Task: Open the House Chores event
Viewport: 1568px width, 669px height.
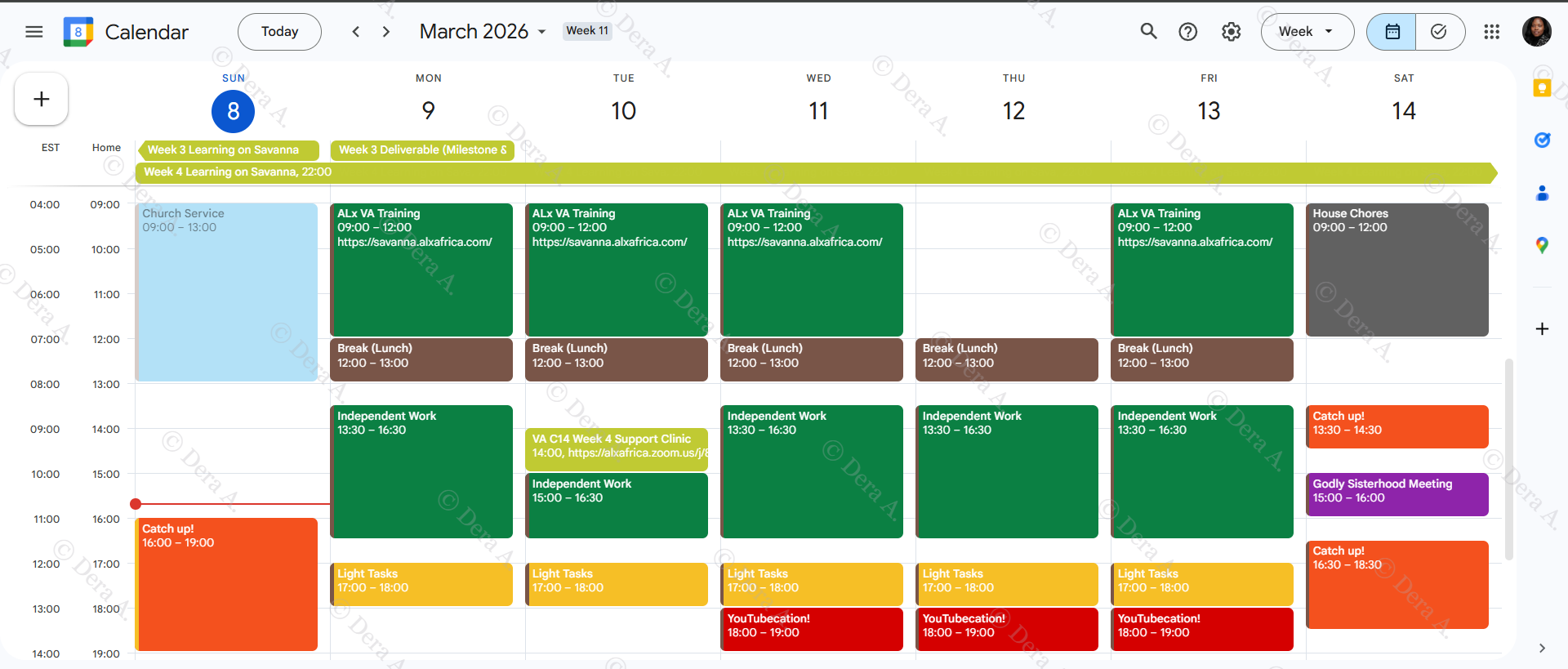Action: click(x=1397, y=270)
